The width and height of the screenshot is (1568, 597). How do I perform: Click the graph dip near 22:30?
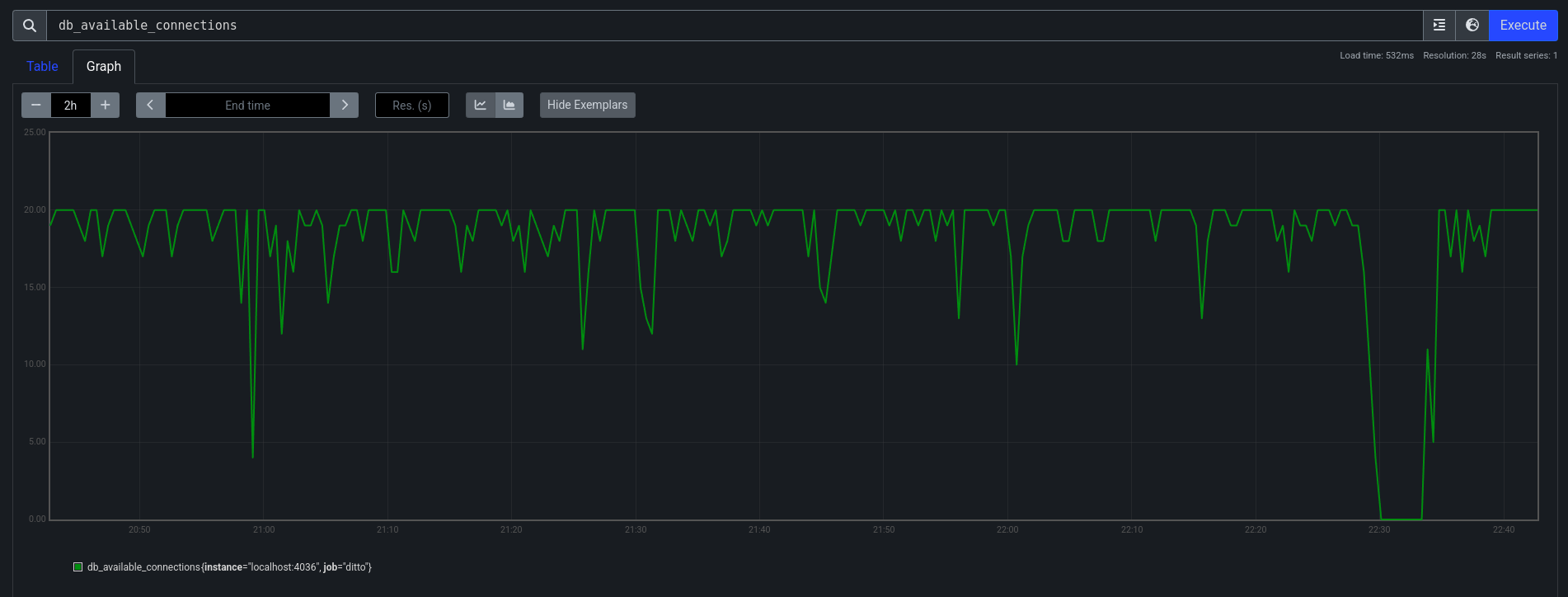coord(1401,518)
